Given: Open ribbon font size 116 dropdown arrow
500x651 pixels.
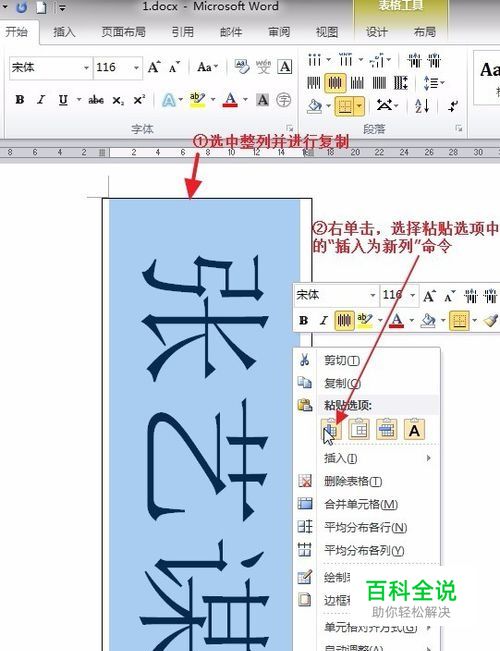Looking at the screenshot, I should tap(136, 67).
